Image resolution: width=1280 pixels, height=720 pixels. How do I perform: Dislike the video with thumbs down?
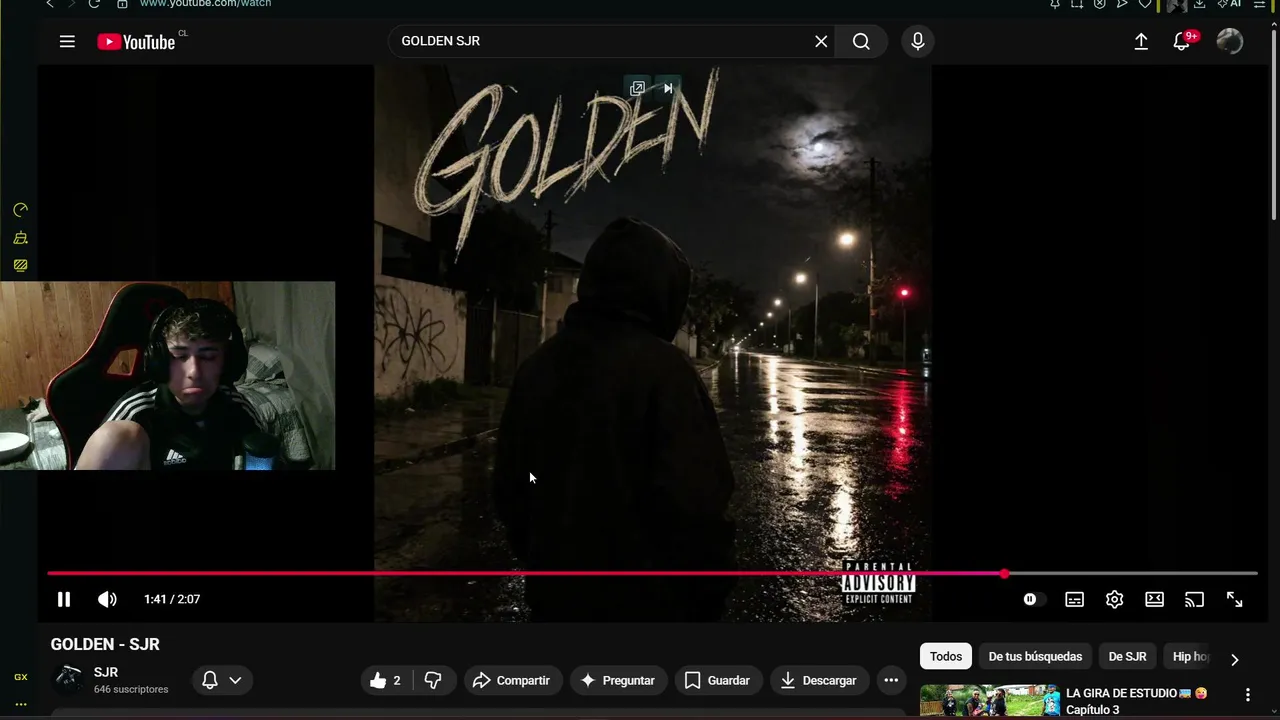tap(433, 680)
